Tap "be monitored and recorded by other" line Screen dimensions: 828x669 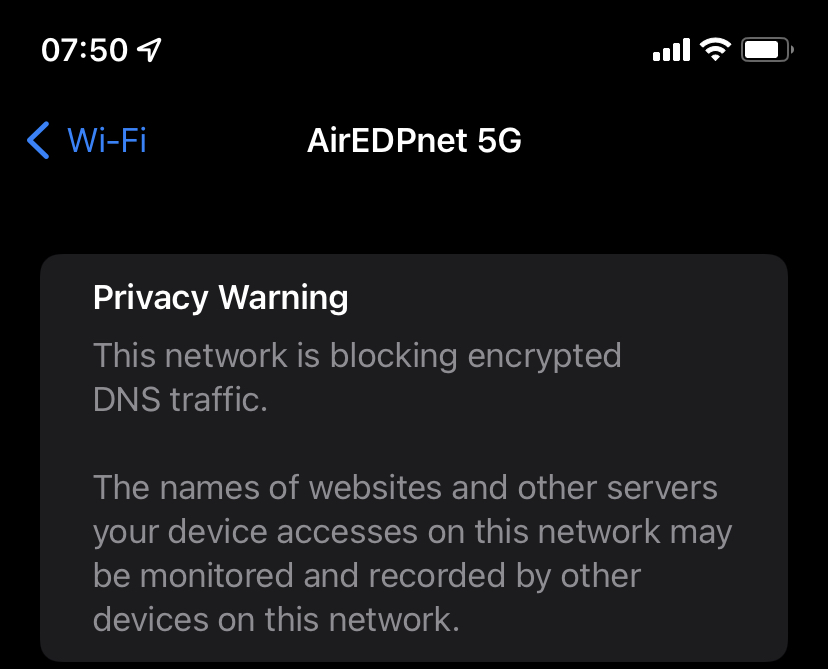coord(367,576)
